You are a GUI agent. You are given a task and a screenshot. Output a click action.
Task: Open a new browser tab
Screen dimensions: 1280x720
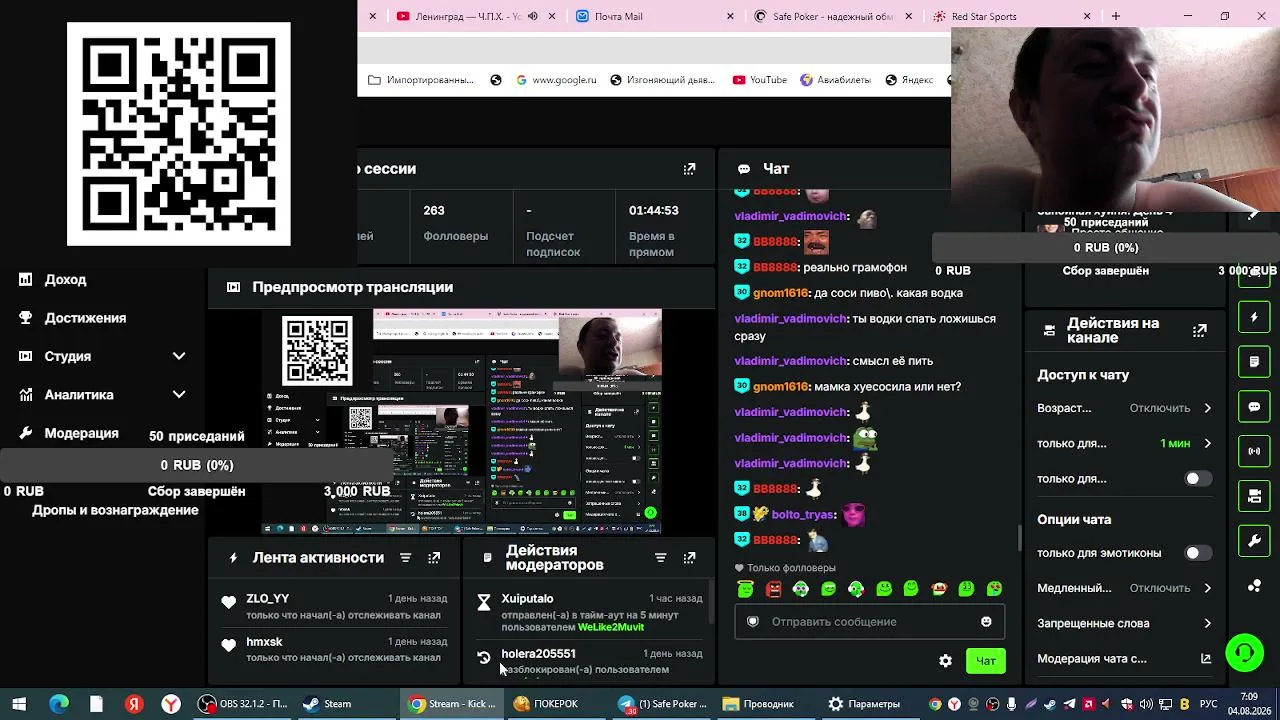pyautogui.click(x=1116, y=16)
